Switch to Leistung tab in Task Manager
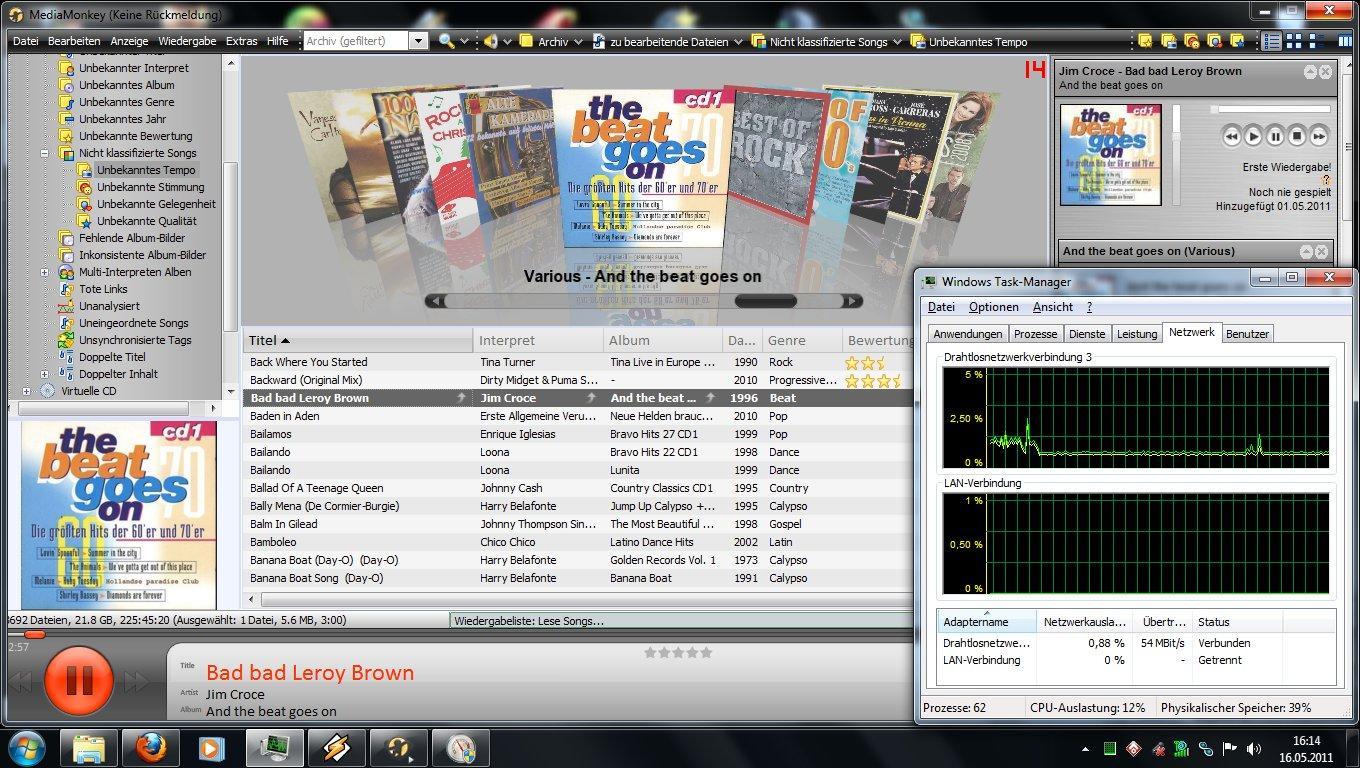 pyautogui.click(x=1137, y=334)
